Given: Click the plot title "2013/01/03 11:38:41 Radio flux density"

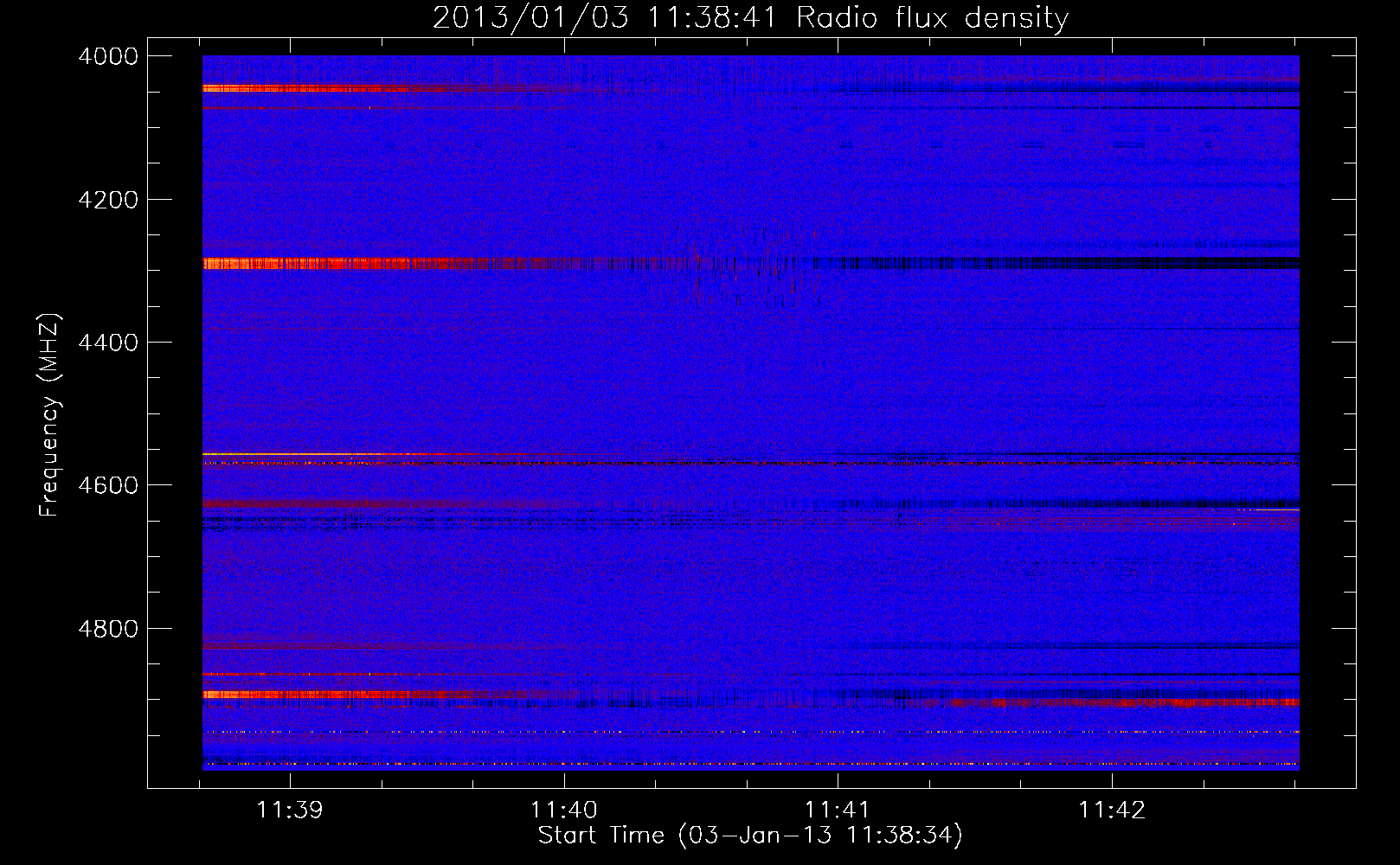Looking at the screenshot, I should (750, 17).
